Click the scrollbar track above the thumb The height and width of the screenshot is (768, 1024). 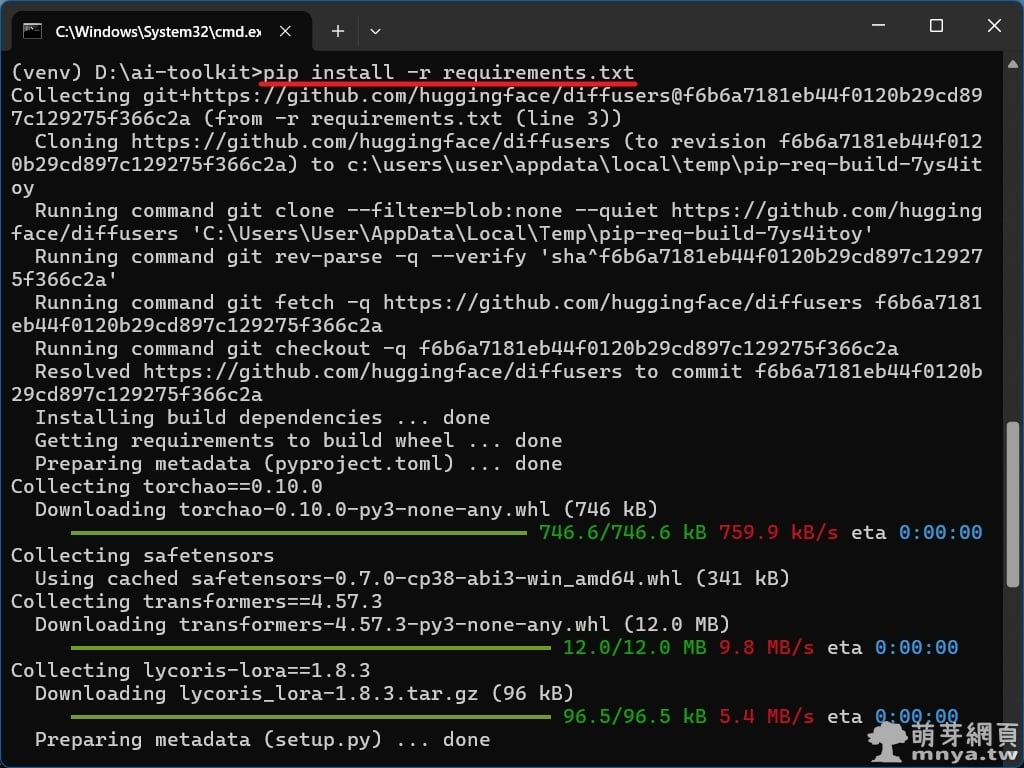pyautogui.click(x=1013, y=250)
